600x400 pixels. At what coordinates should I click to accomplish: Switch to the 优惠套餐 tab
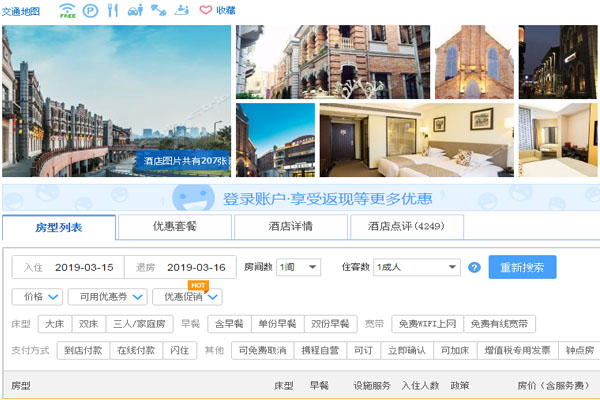tap(175, 227)
